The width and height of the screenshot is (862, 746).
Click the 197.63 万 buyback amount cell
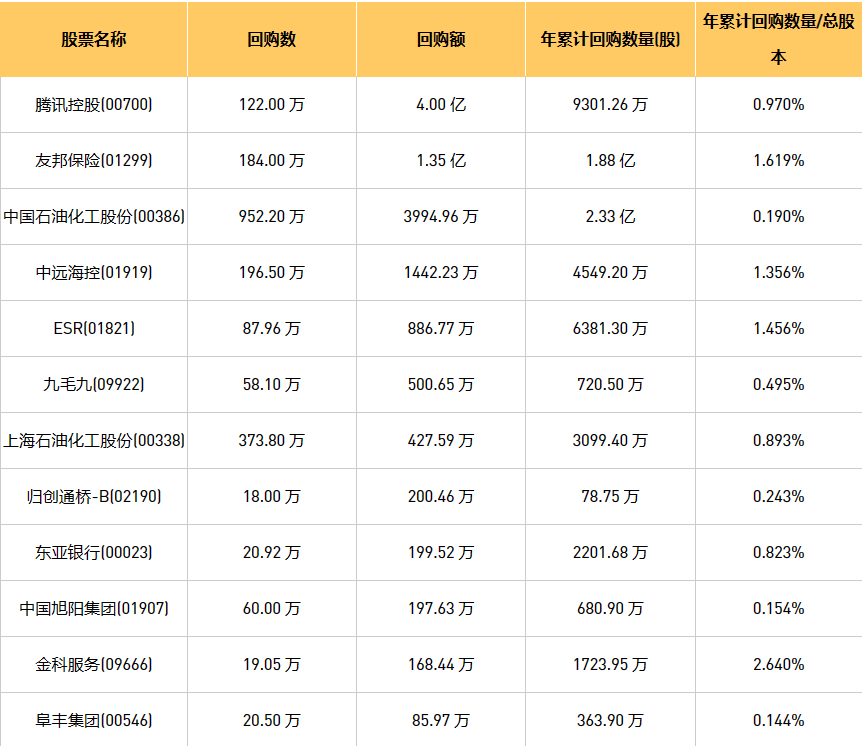(441, 609)
